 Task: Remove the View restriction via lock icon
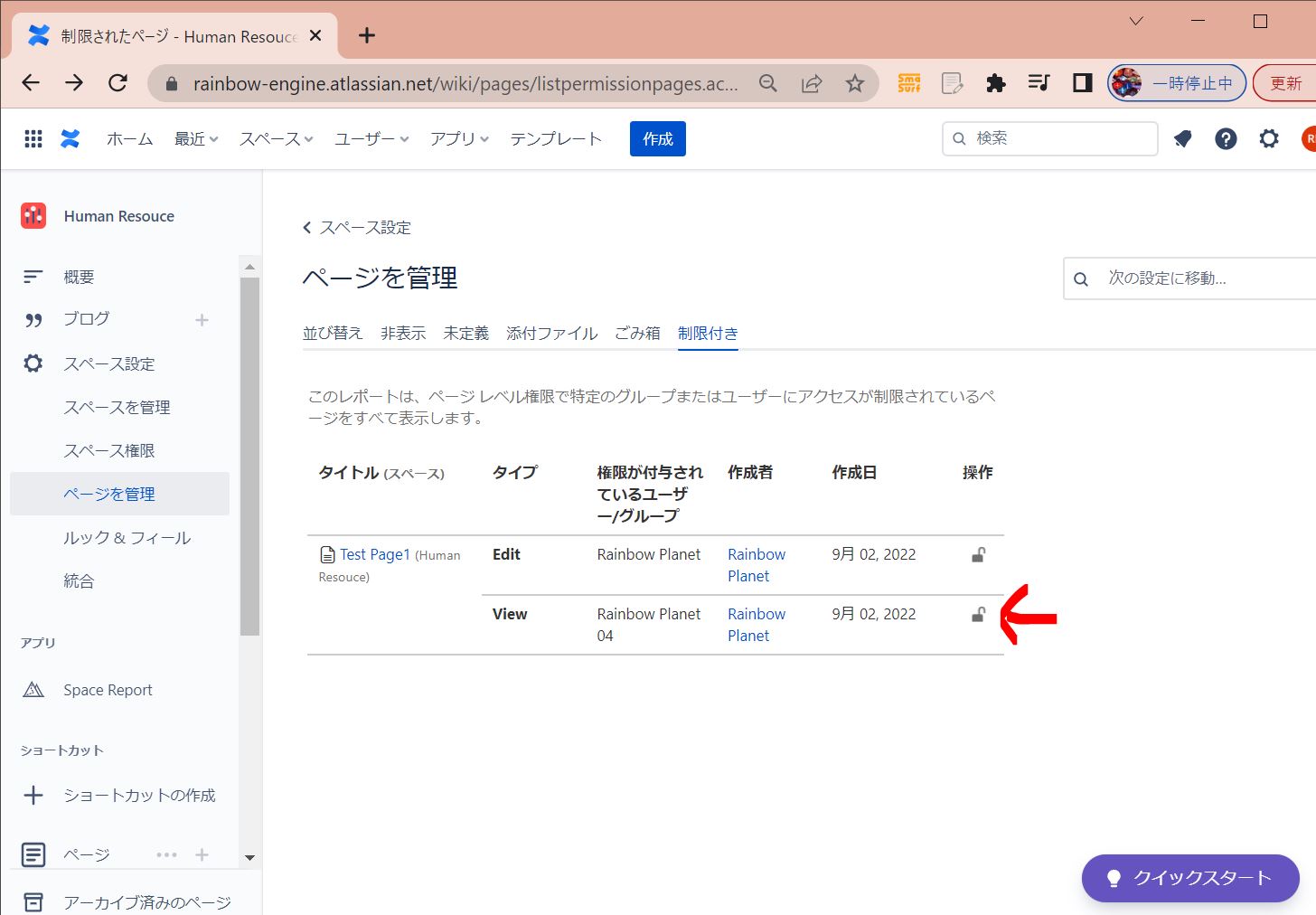pos(978,615)
